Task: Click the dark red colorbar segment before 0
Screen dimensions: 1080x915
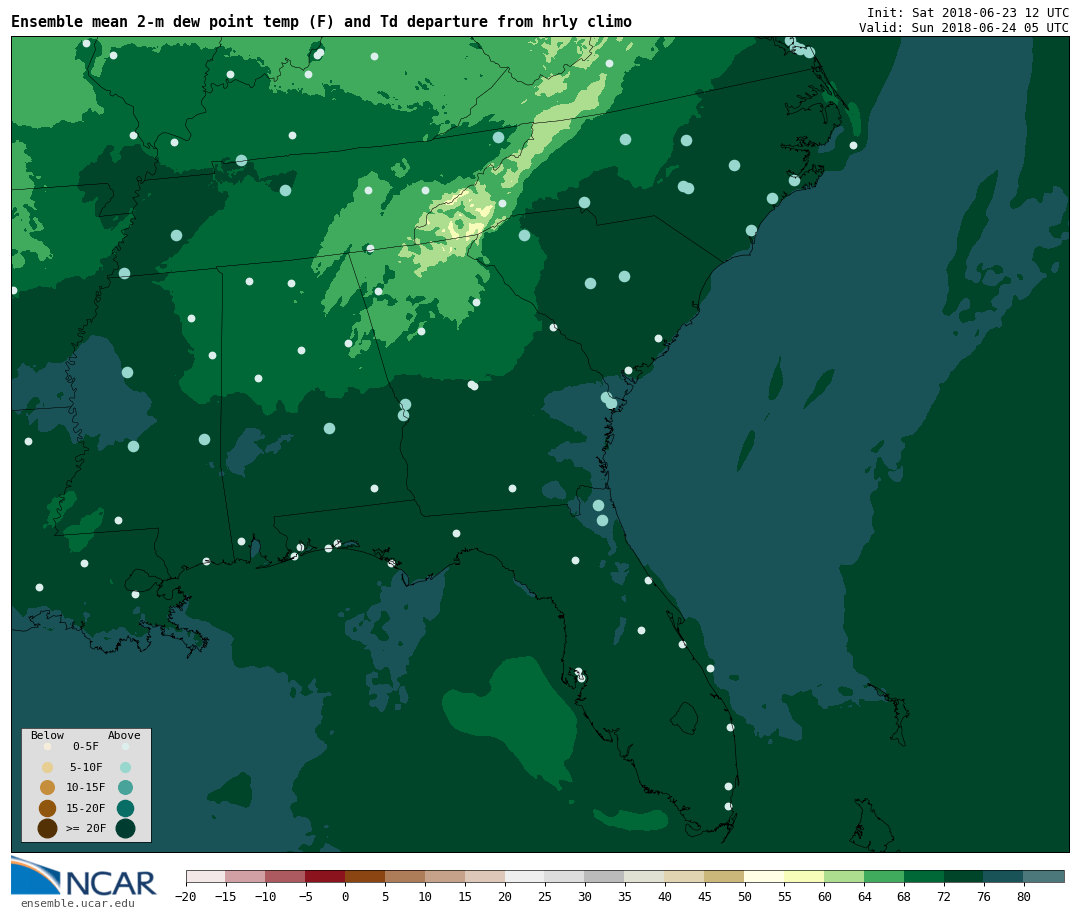Action: 325,876
